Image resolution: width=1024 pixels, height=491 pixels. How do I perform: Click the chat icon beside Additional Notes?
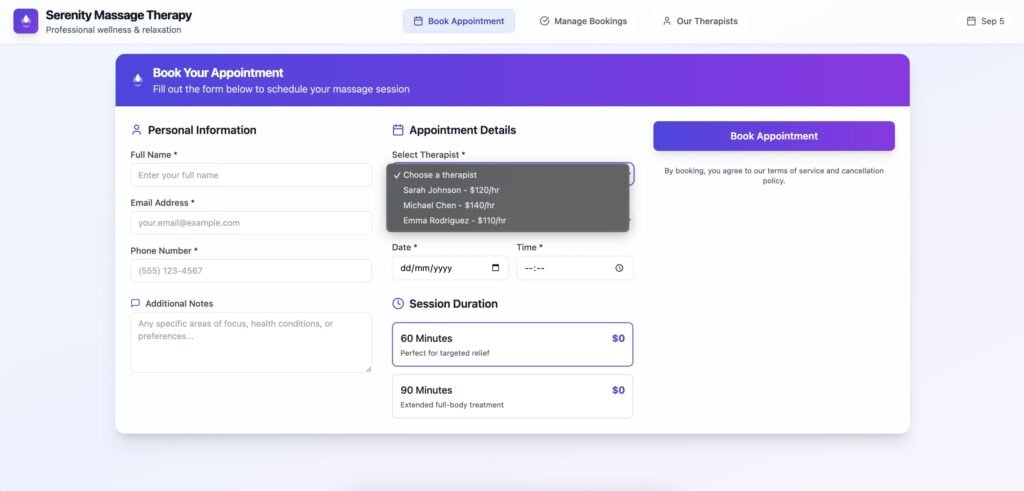click(x=135, y=303)
